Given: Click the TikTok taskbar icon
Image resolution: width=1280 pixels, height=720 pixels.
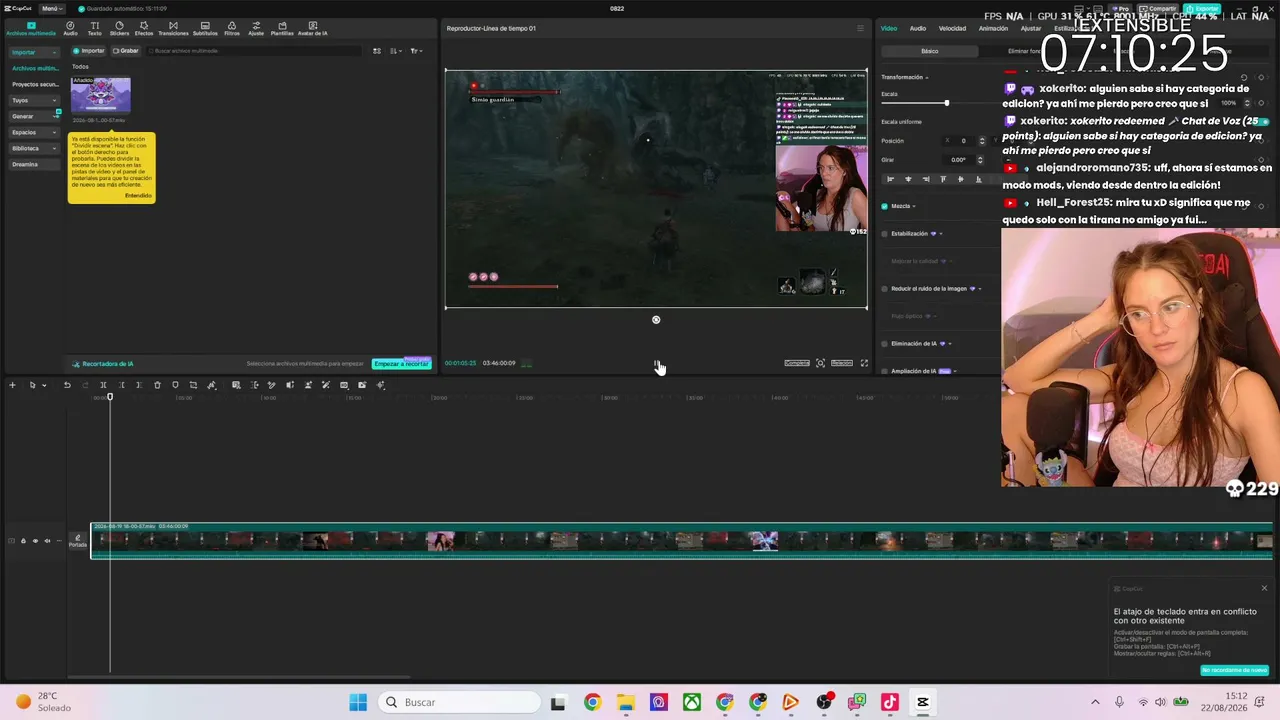Looking at the screenshot, I should pos(889,702).
